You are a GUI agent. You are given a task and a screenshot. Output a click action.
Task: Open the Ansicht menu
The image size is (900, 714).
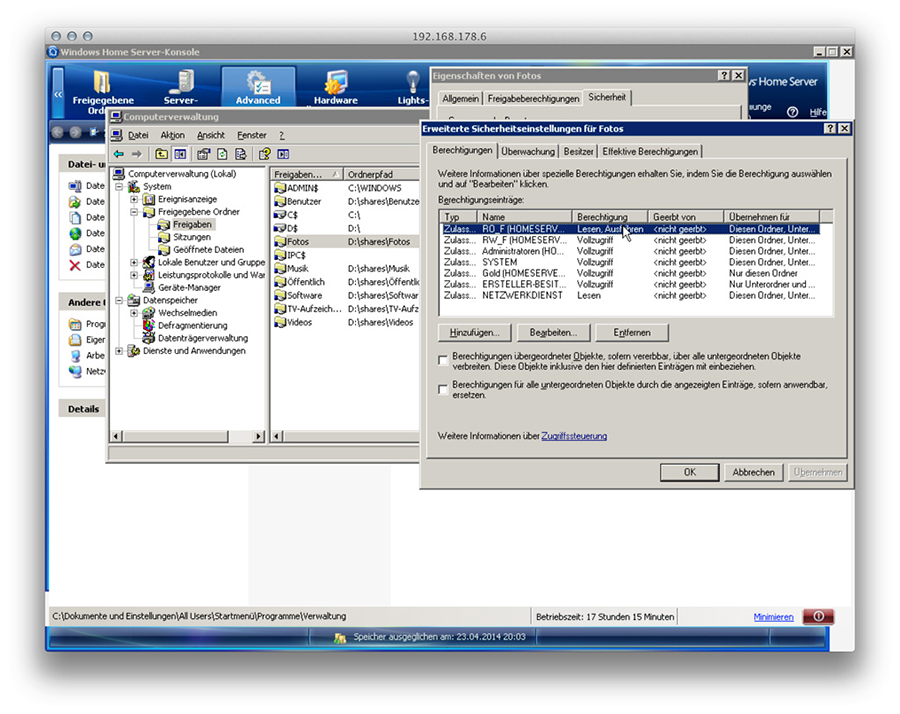click(x=211, y=135)
